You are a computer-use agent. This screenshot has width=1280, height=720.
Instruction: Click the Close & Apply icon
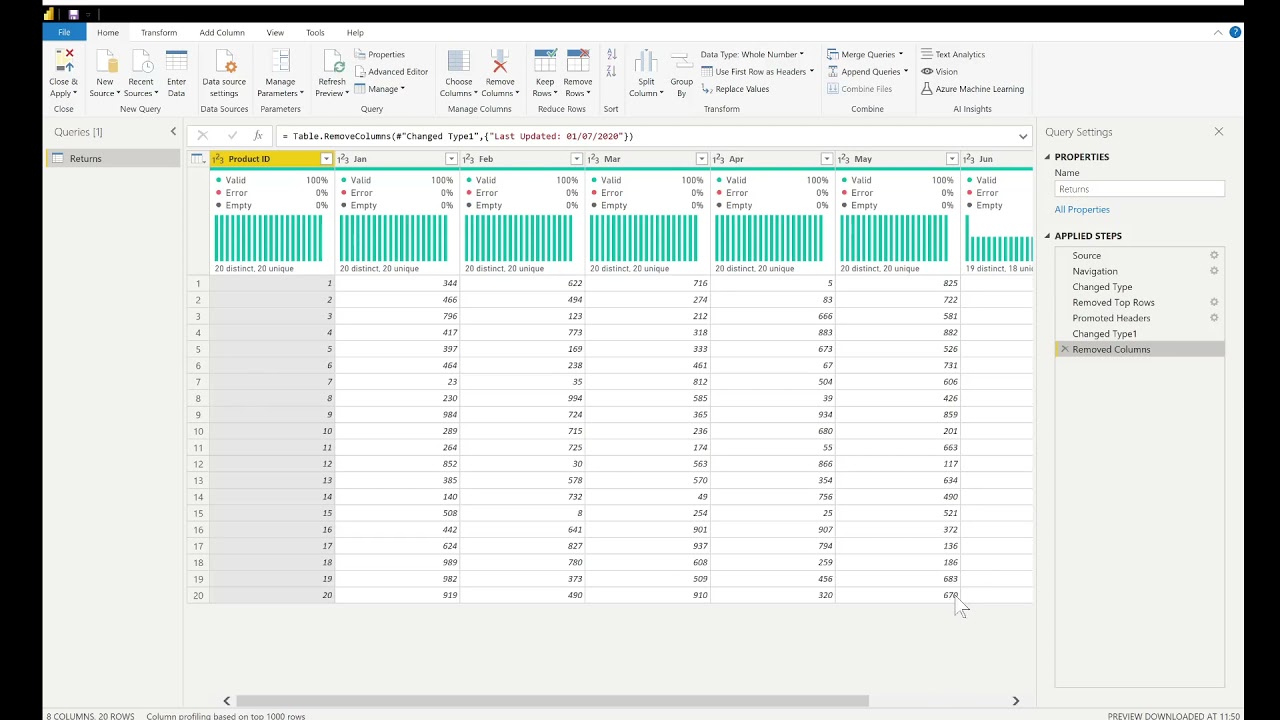tap(64, 61)
